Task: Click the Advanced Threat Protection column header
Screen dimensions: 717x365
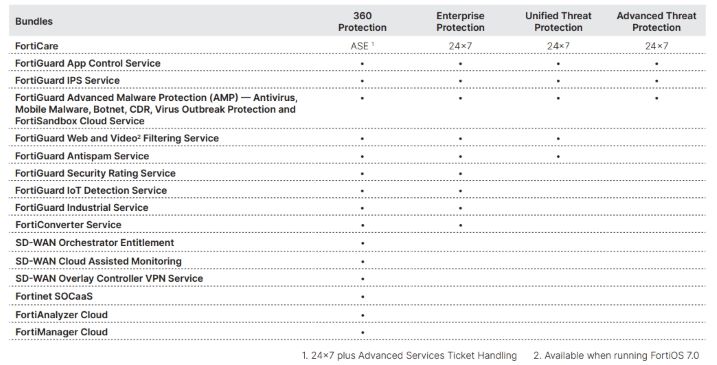Action: 656,21
